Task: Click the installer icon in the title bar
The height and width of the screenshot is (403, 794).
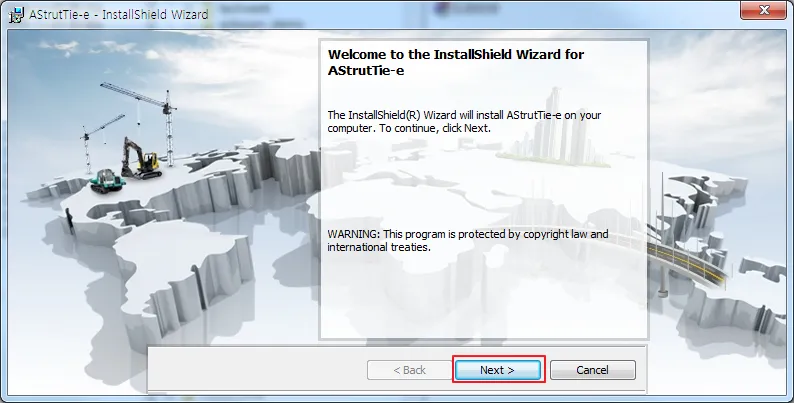Action: click(x=16, y=14)
